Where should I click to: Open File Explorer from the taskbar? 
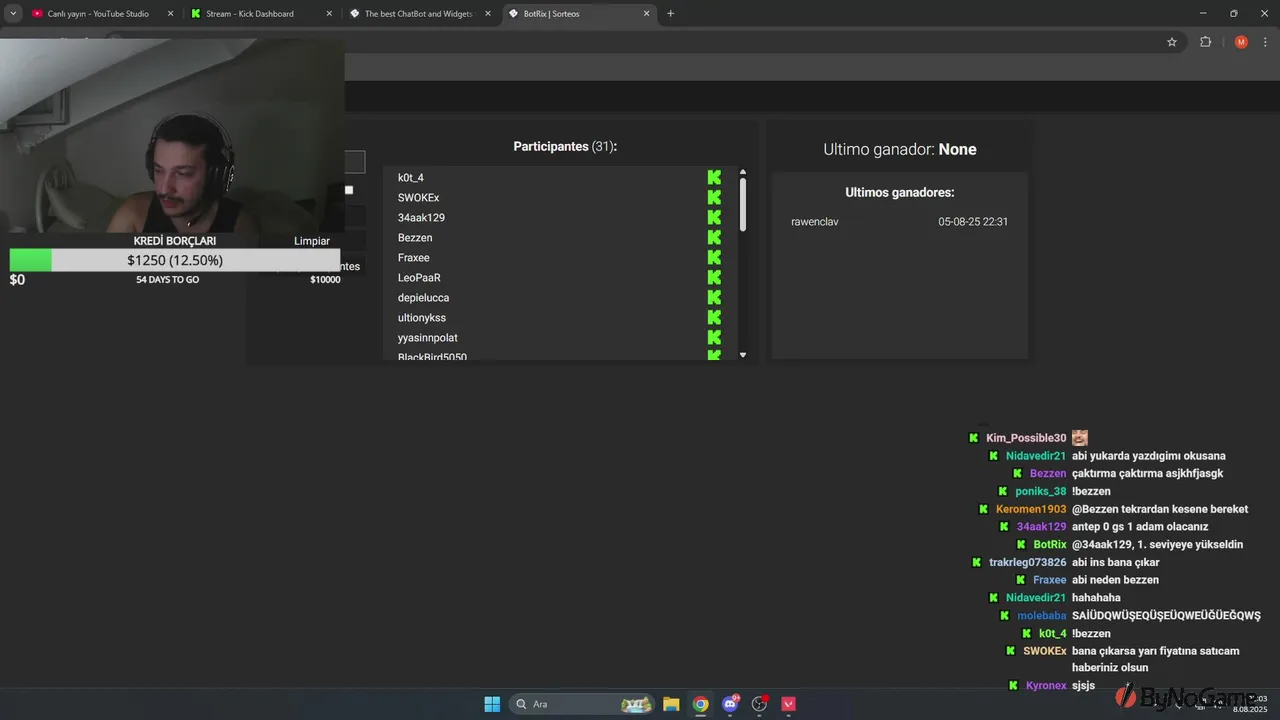click(671, 704)
